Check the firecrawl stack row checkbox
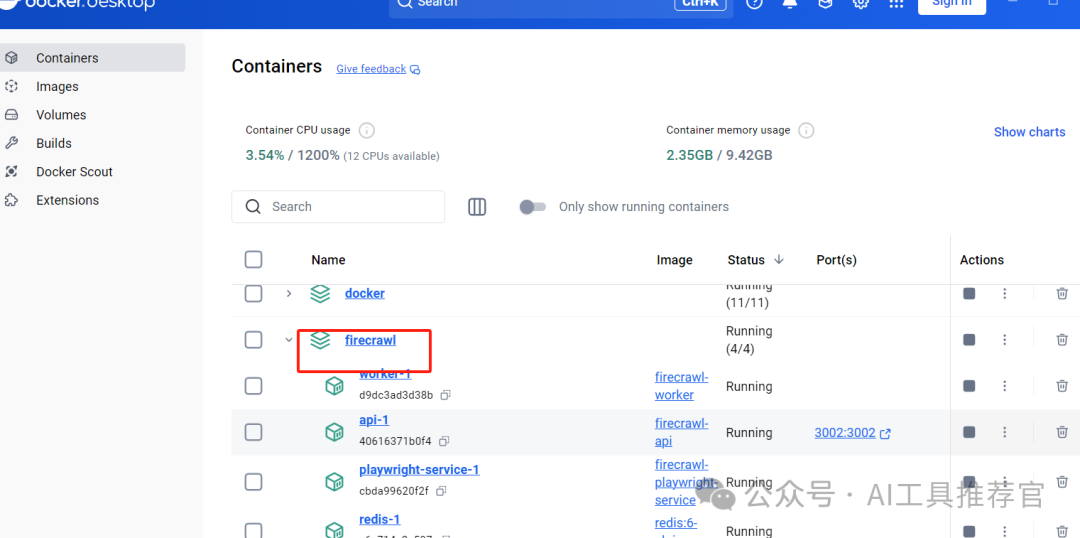Image resolution: width=1080 pixels, height=538 pixels. click(x=253, y=340)
